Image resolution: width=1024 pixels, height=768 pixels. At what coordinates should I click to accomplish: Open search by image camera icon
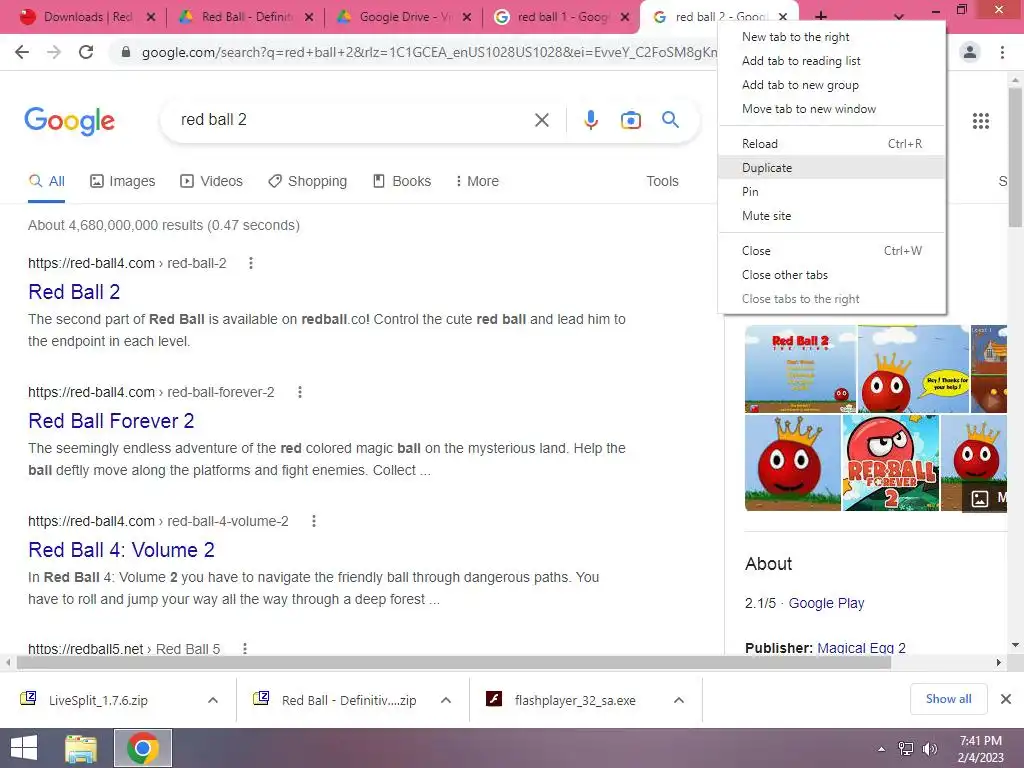tap(630, 120)
